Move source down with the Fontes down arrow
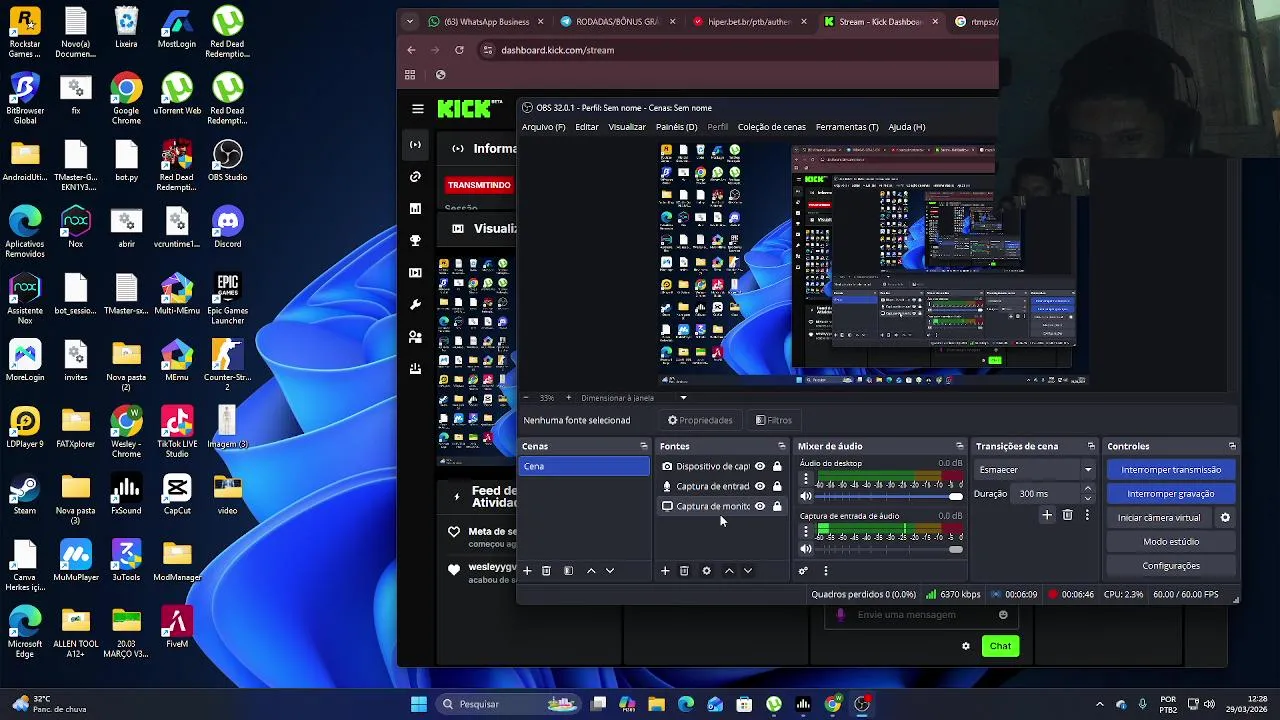The image size is (1280, 720). pyautogui.click(x=748, y=571)
